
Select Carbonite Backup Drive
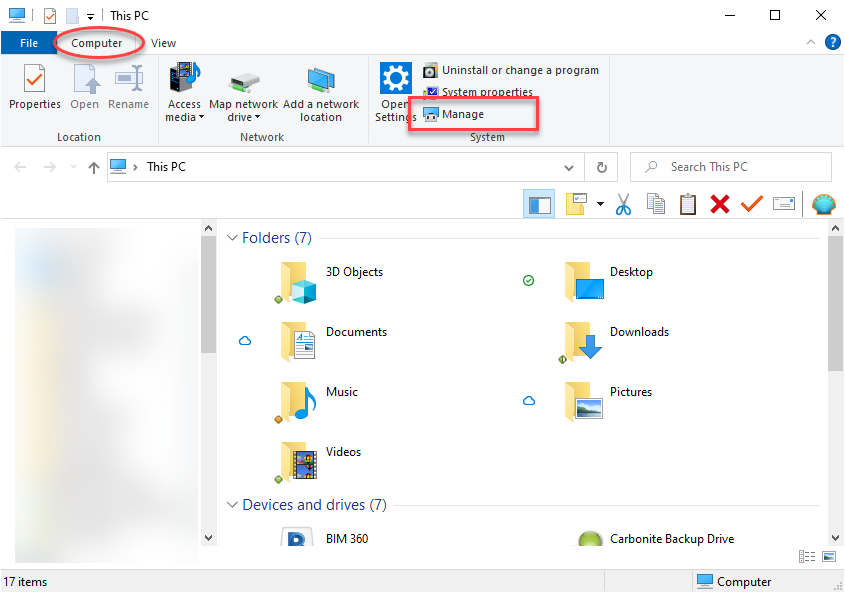(x=656, y=537)
